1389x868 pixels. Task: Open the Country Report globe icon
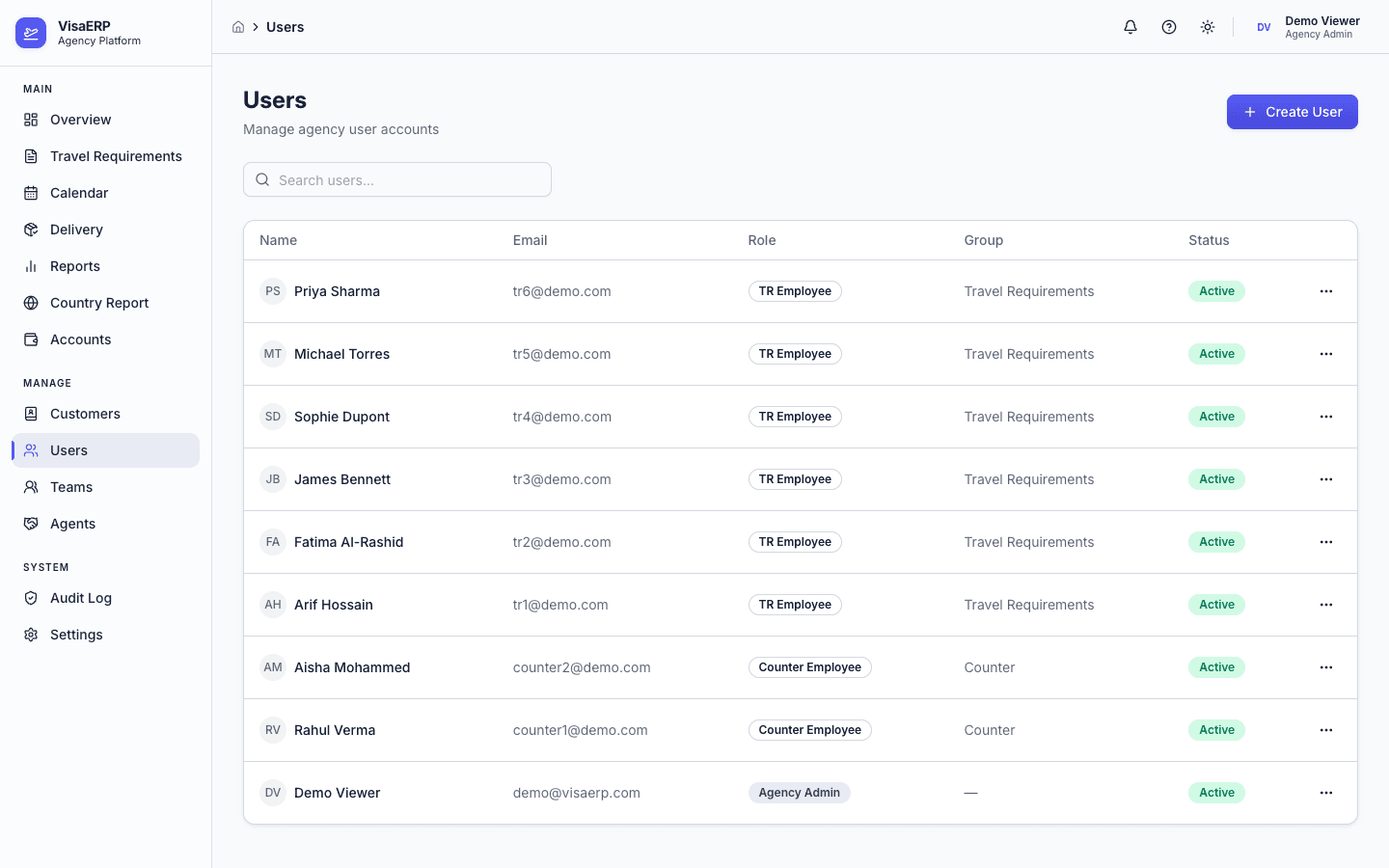click(x=30, y=303)
